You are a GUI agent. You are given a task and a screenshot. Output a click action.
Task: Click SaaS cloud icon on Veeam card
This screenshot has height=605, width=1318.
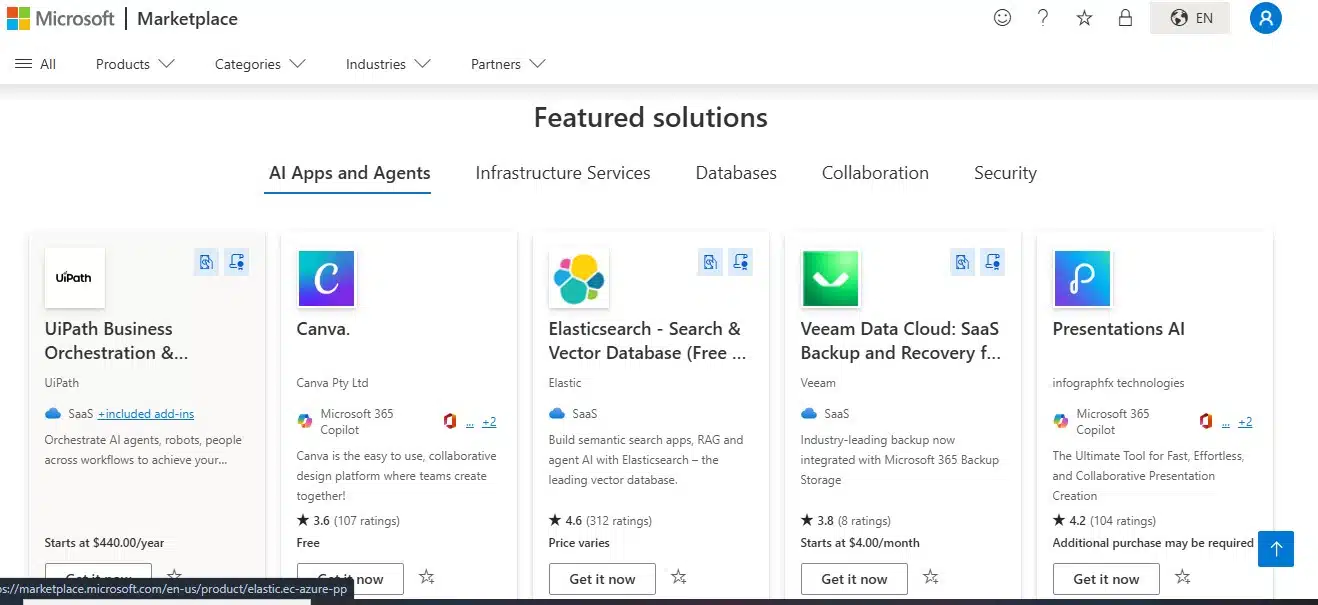point(809,413)
